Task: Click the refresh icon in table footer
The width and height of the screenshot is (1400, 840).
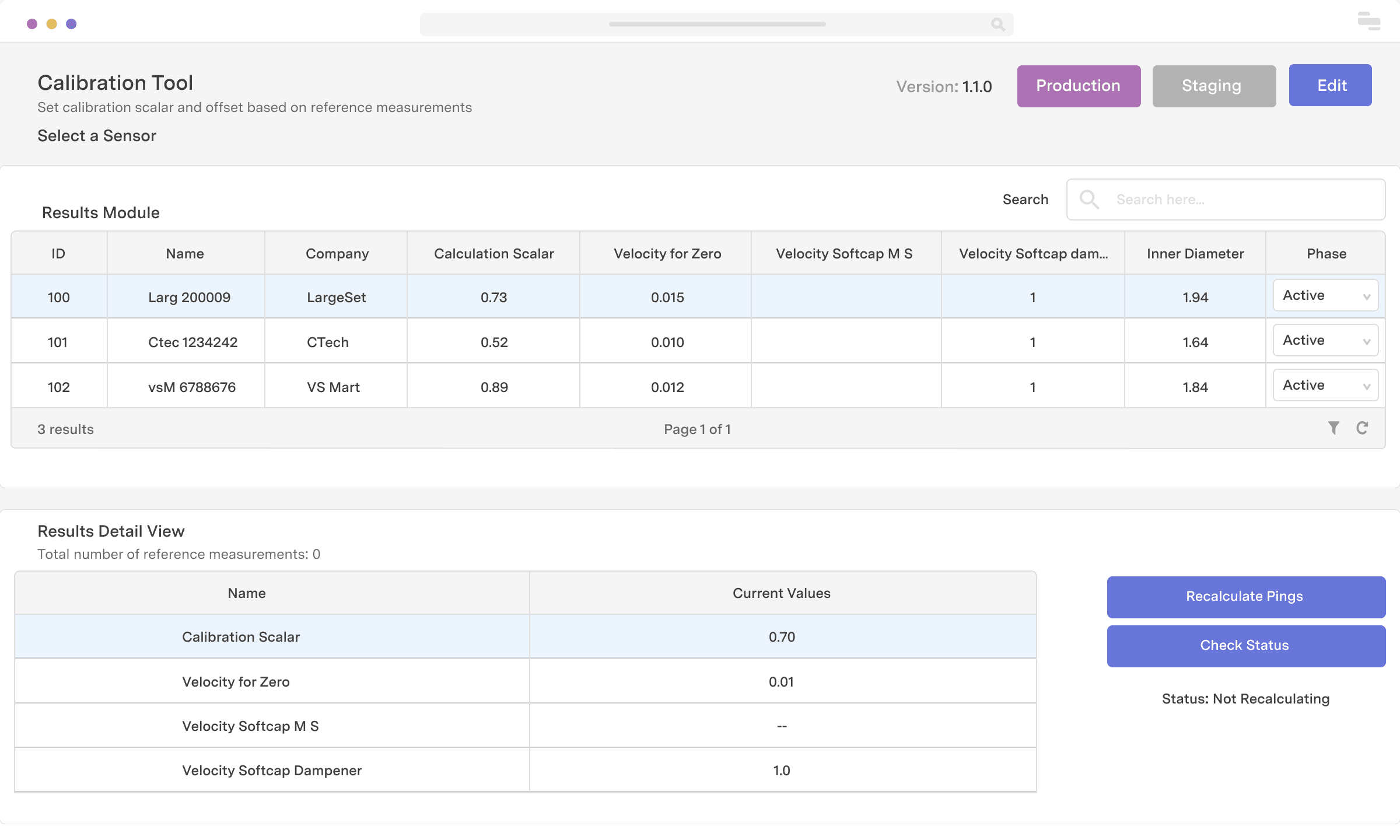Action: click(x=1362, y=428)
